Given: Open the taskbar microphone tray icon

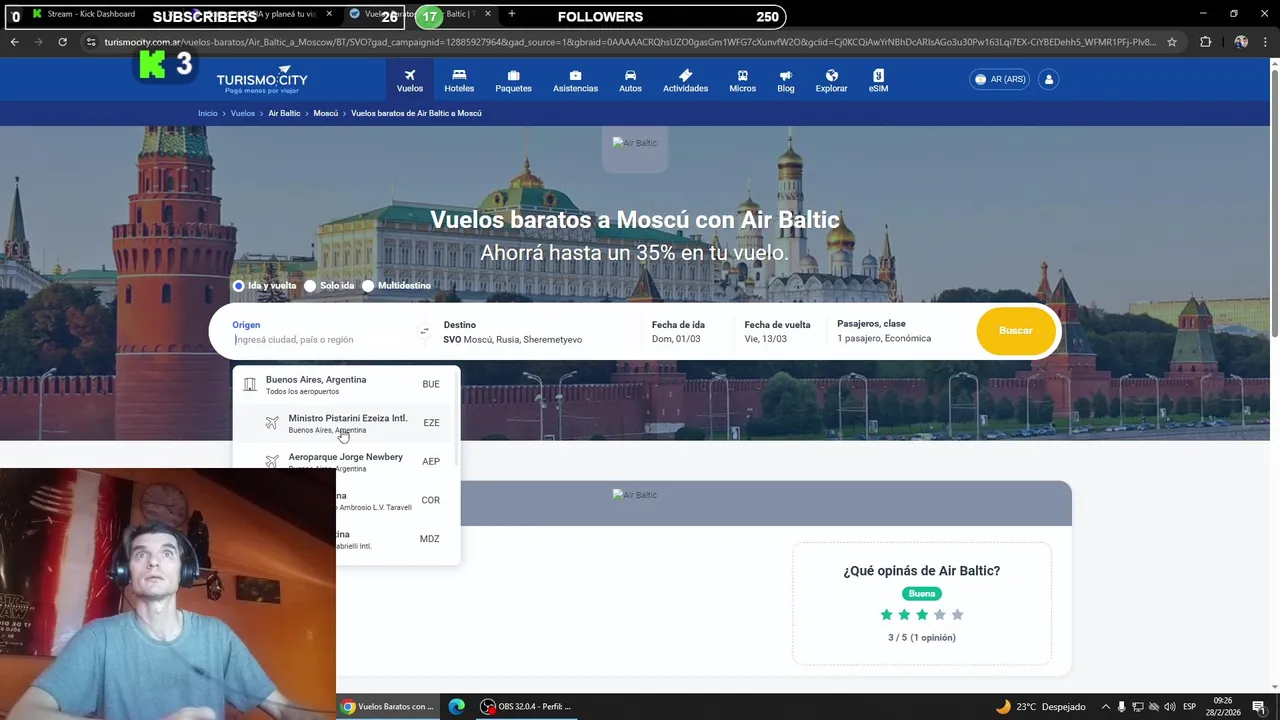Looking at the screenshot, I should [x=1121, y=707].
